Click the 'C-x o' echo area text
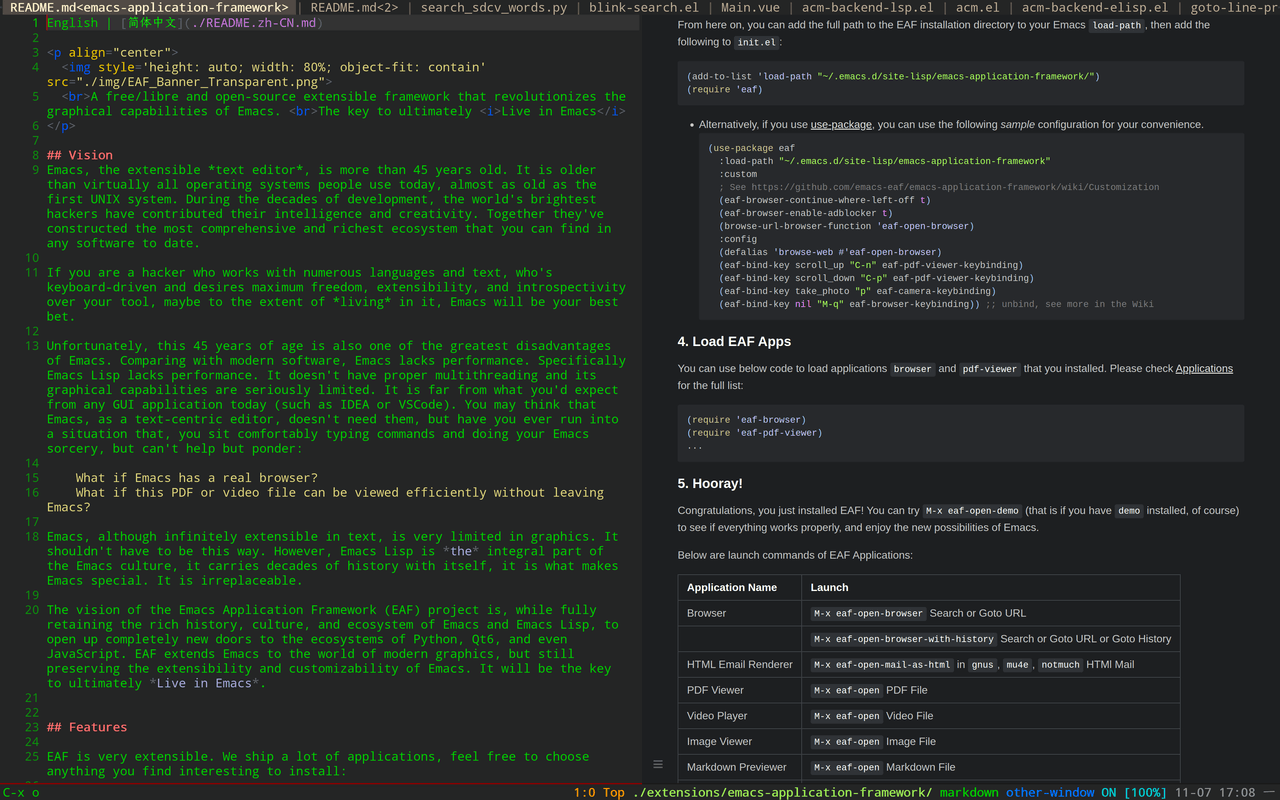 click(21, 792)
